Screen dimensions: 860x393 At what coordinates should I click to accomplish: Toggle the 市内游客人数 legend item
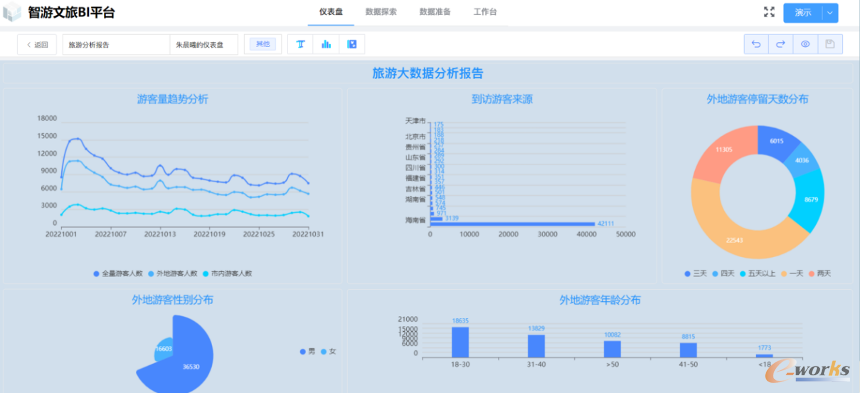tap(228, 273)
